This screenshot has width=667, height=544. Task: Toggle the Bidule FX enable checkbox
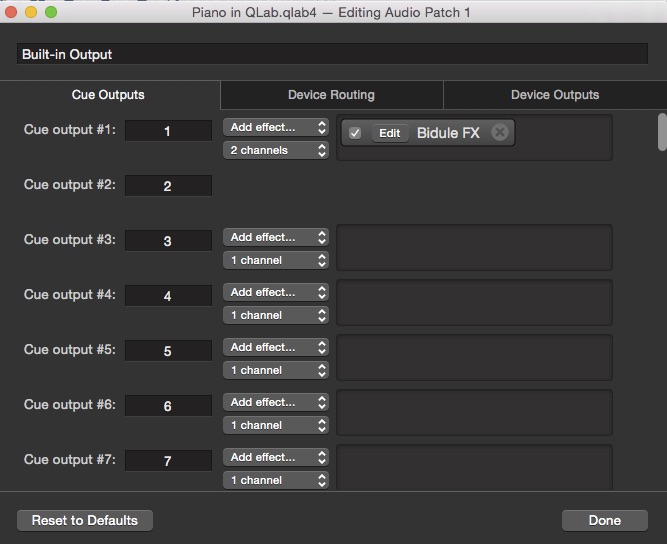[x=355, y=133]
